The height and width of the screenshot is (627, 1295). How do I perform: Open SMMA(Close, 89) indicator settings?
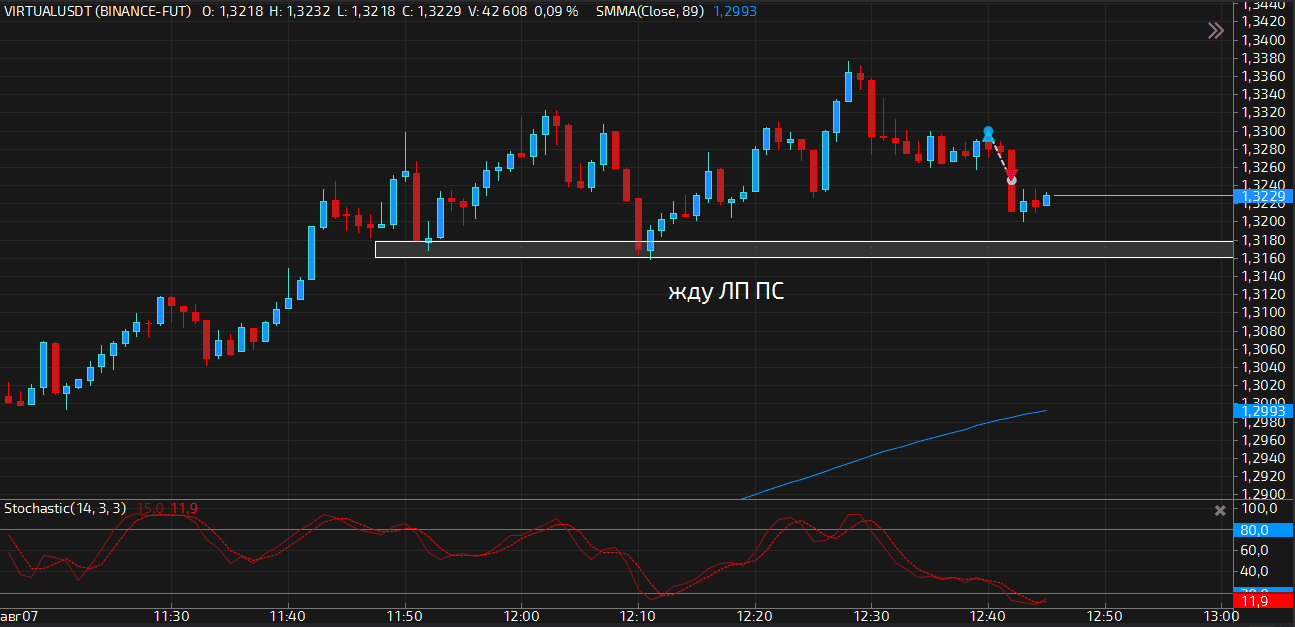point(649,10)
